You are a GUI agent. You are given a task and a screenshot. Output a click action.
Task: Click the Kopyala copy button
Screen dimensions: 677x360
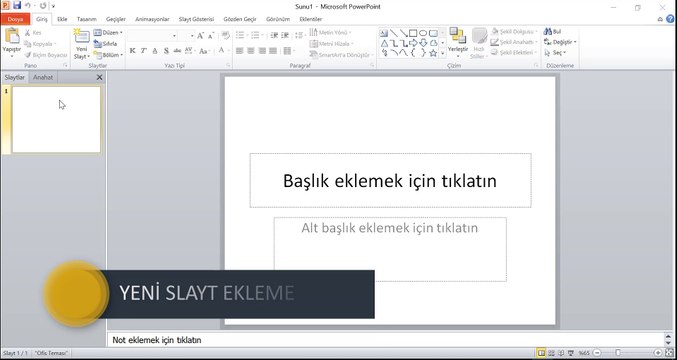click(x=40, y=44)
